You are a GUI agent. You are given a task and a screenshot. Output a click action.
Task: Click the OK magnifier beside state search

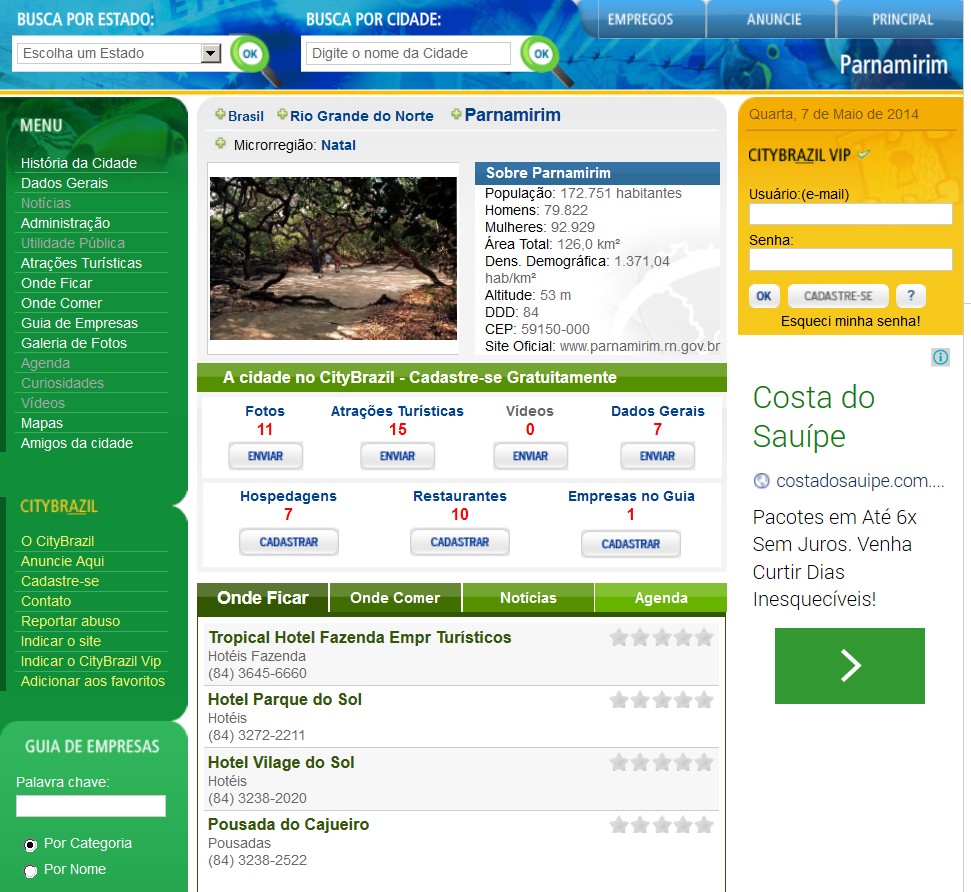coord(249,53)
